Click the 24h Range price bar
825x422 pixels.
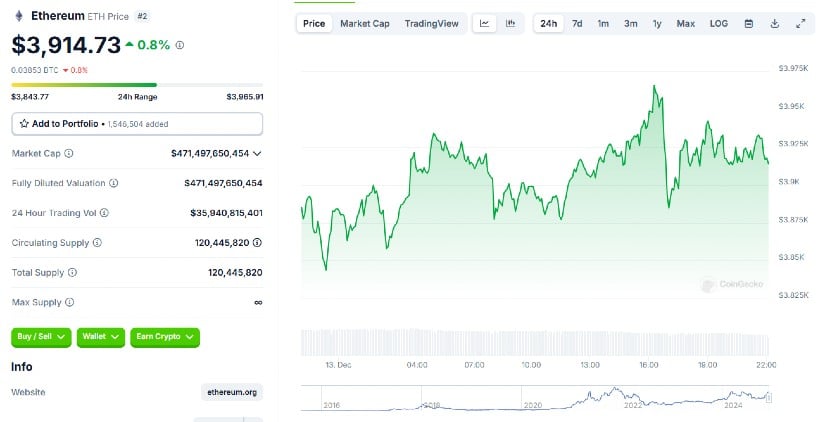[x=137, y=85]
